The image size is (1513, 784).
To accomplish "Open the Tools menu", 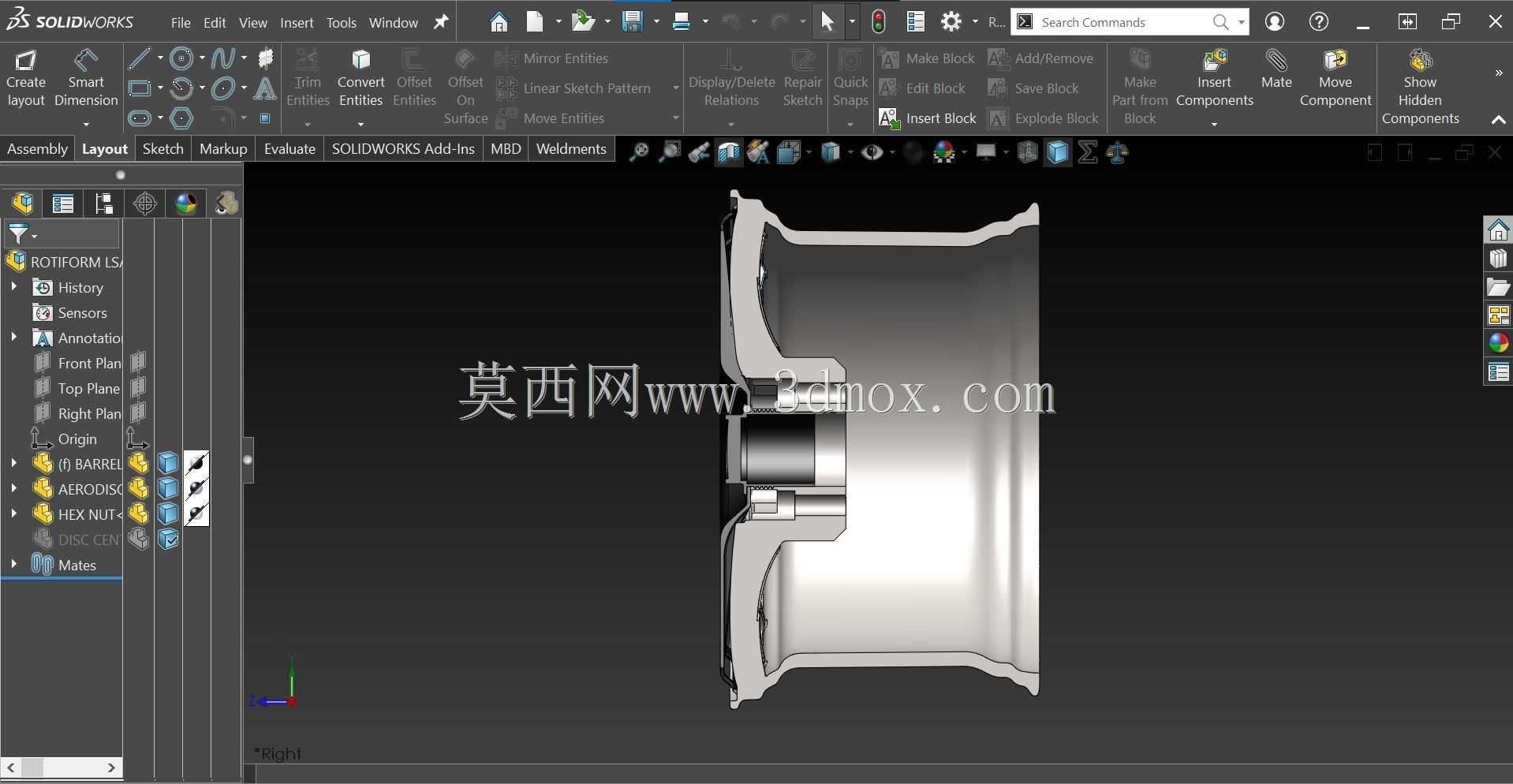I will coord(342,23).
